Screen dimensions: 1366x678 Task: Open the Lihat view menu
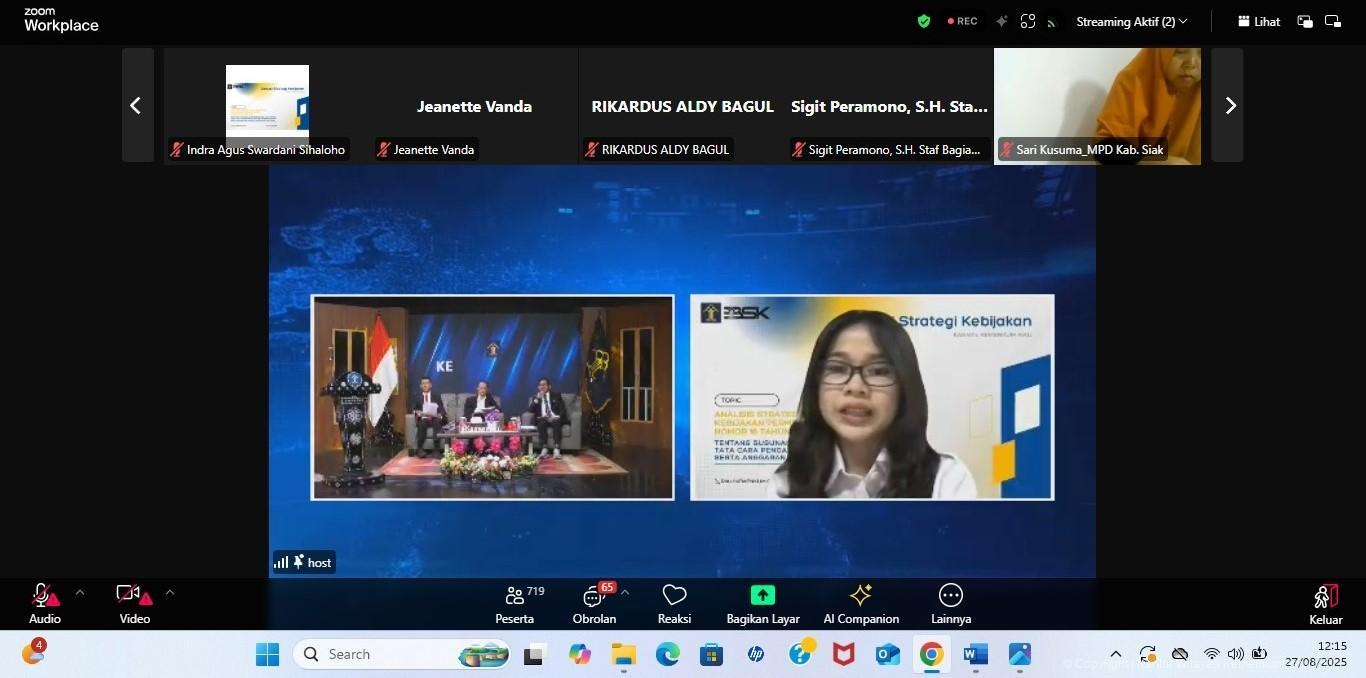pyautogui.click(x=1258, y=21)
